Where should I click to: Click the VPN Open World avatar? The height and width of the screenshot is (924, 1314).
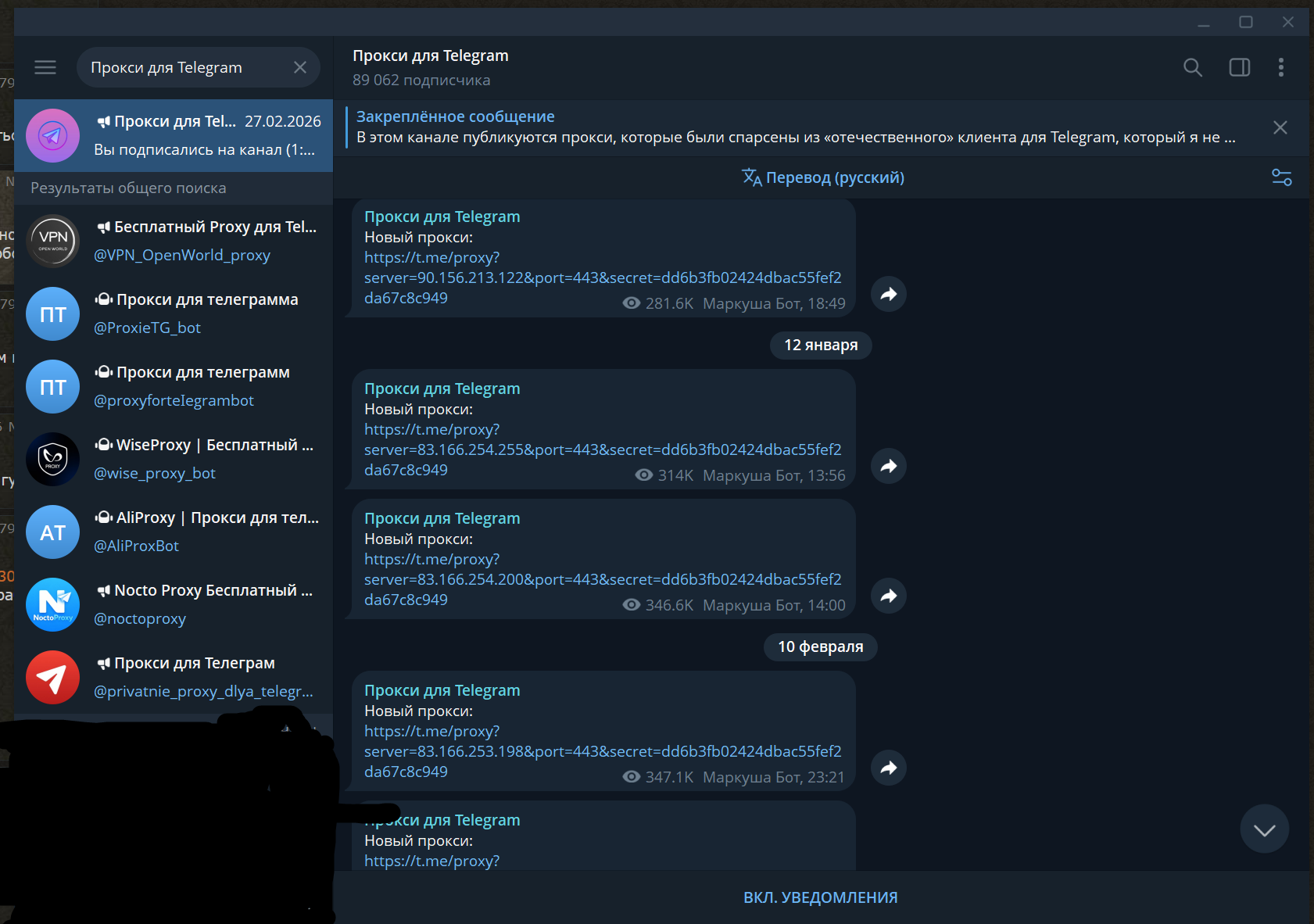[53, 241]
